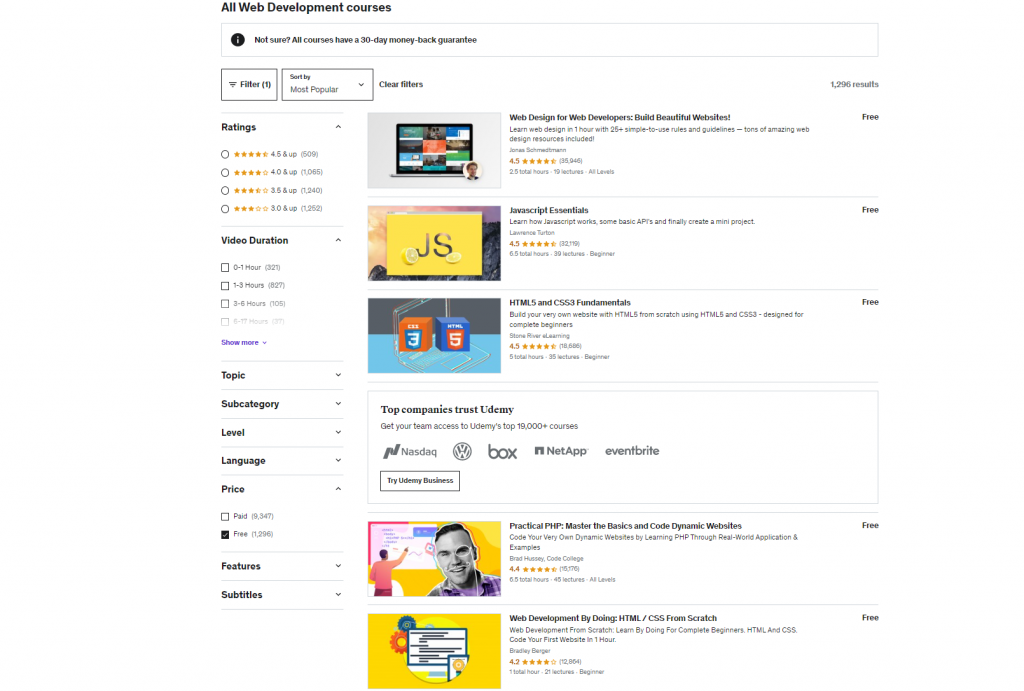
Task: Expand the Language filter section
Action: coord(281,461)
